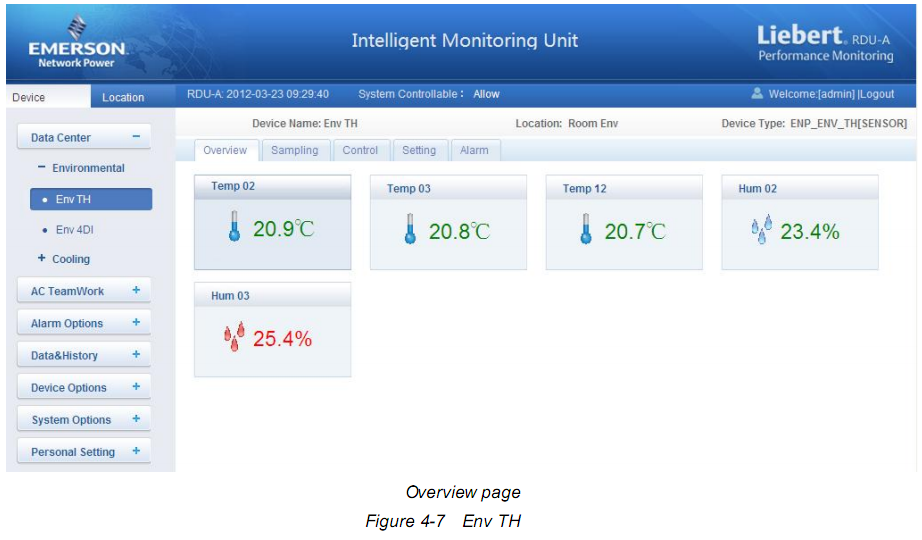The width and height of the screenshot is (922, 540).
Task: Switch to the Location tab
Action: click(x=123, y=98)
